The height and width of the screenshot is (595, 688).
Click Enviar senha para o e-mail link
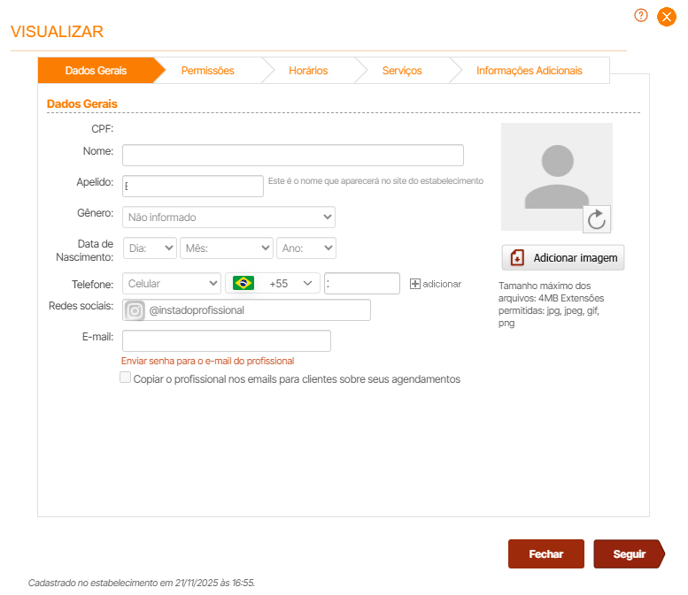pyautogui.click(x=207, y=360)
